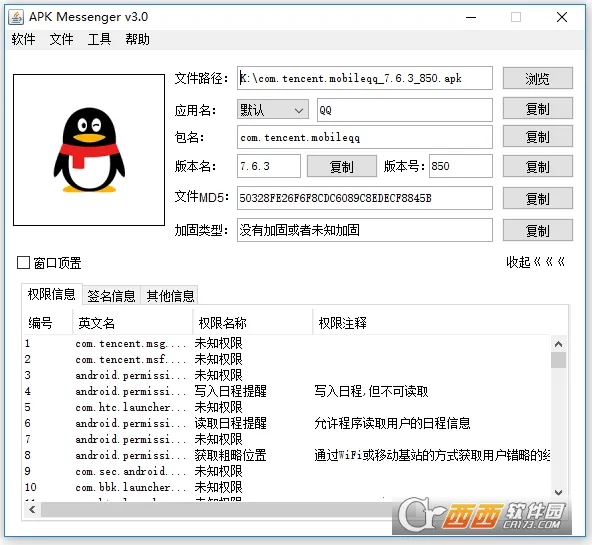Screen dimensions: 592x545
Task: Open the 软件 menu
Action: click(x=23, y=39)
